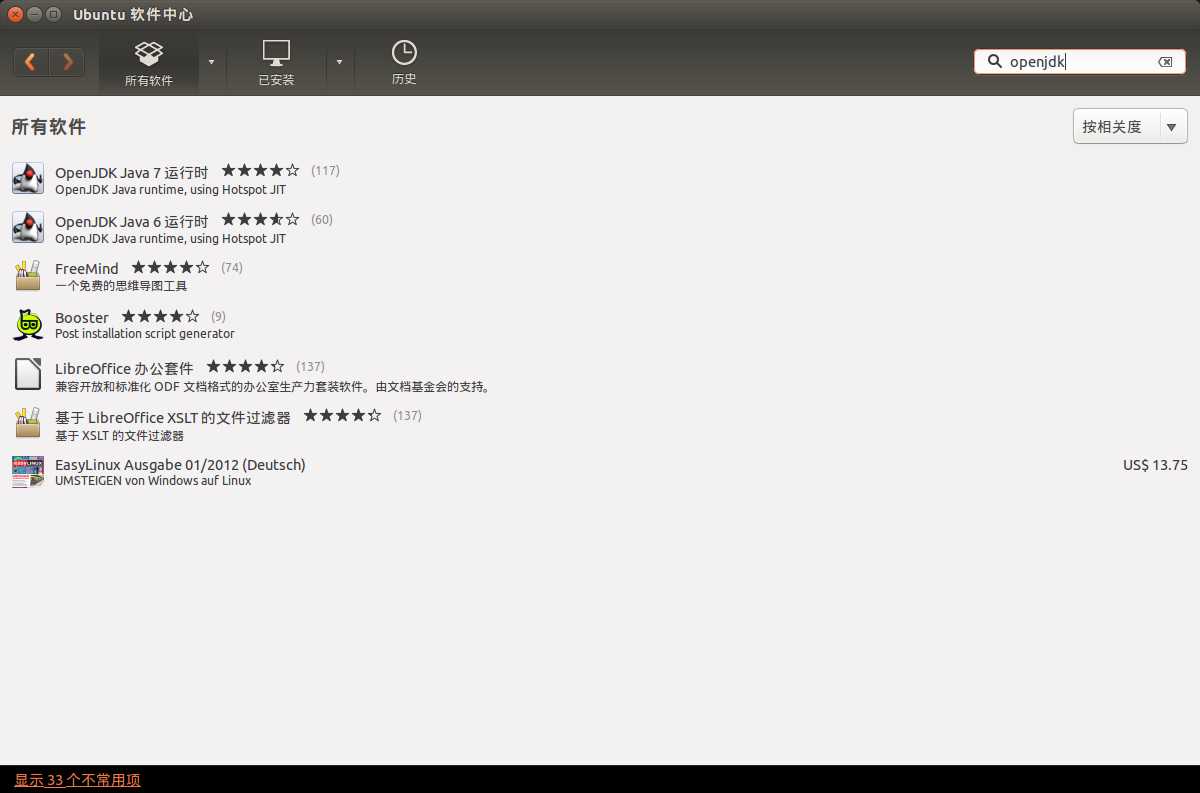This screenshot has width=1200, height=793.
Task: Click the FreeMind star rating
Action: pos(171,268)
